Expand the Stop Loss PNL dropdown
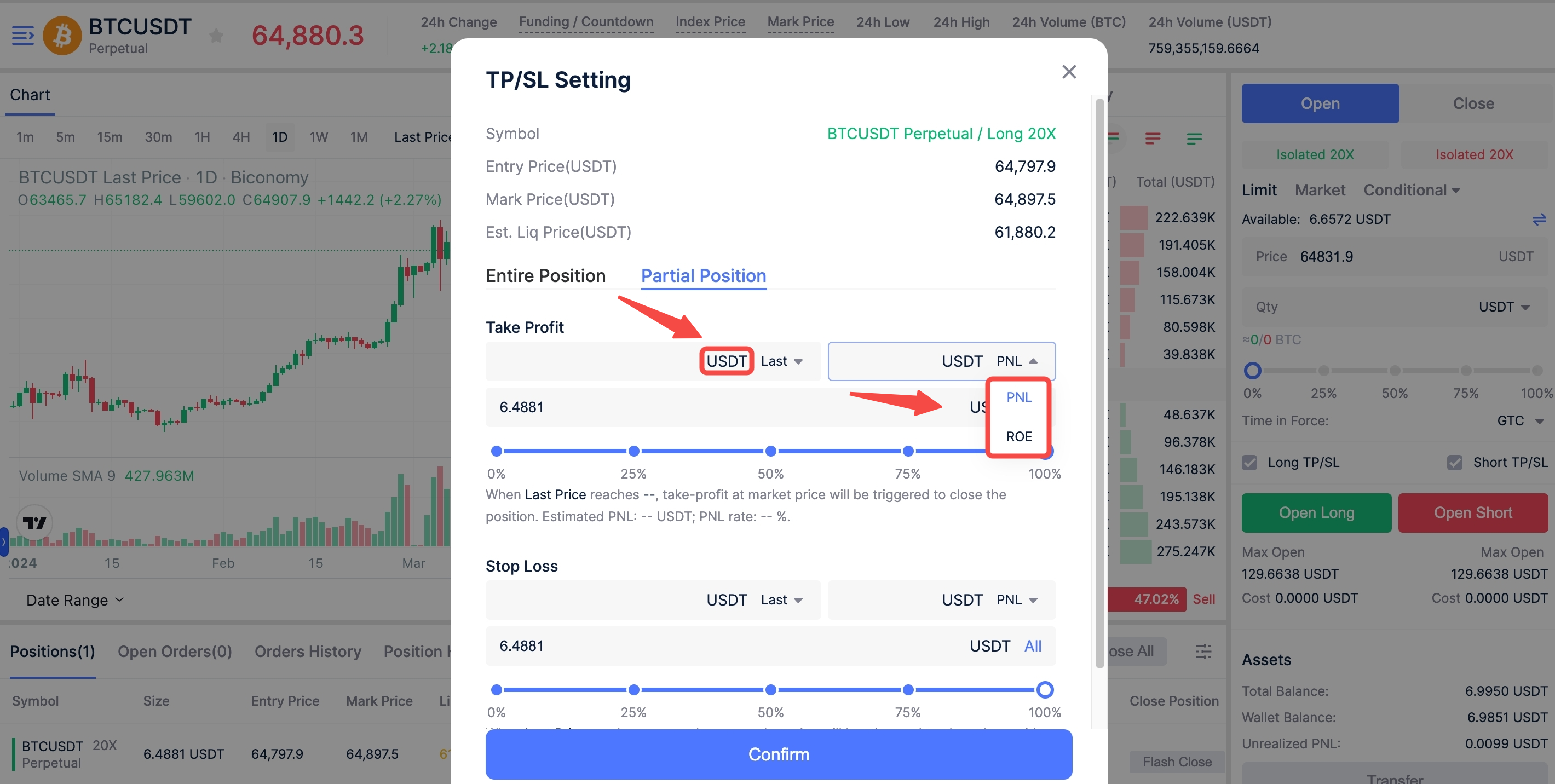 1017,600
